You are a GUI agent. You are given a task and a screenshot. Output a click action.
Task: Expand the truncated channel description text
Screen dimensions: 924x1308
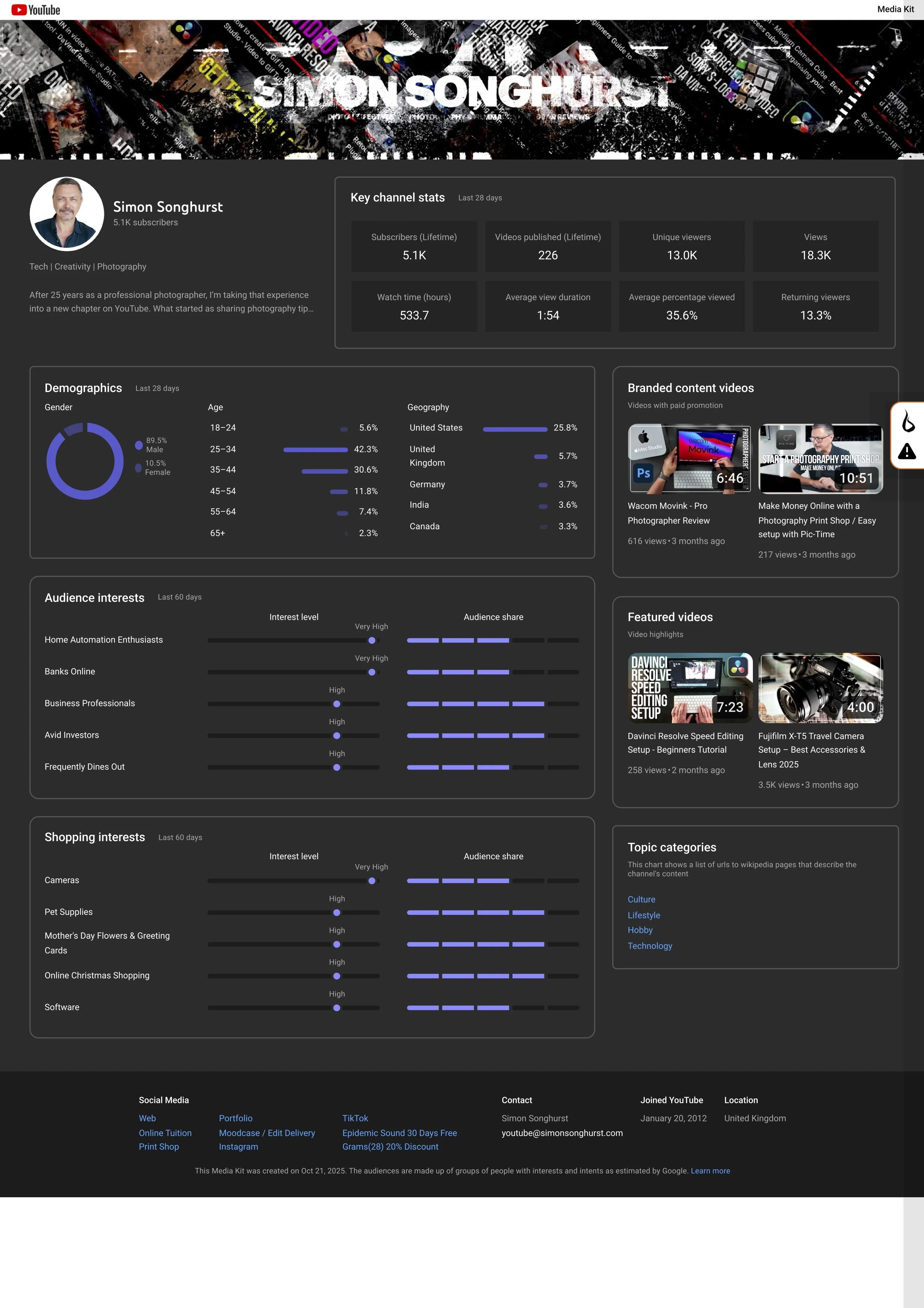click(x=172, y=302)
